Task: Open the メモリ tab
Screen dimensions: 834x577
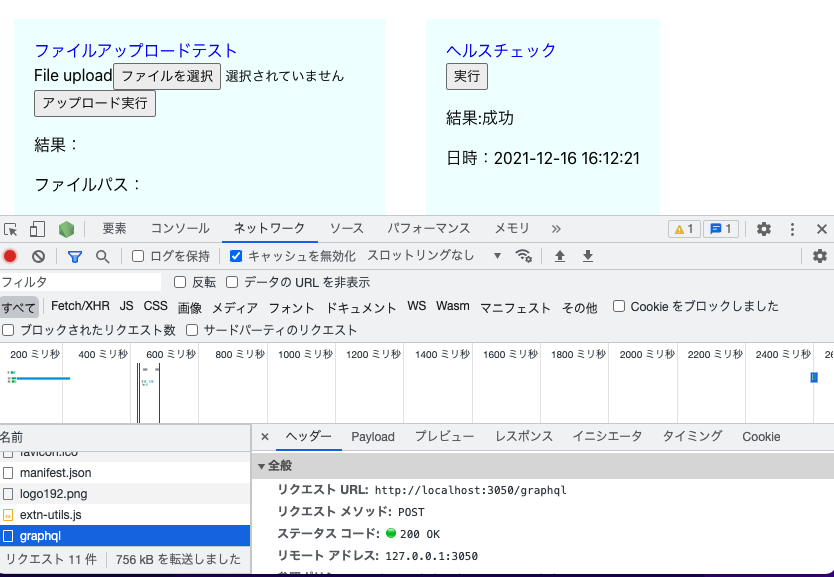Action: click(512, 229)
